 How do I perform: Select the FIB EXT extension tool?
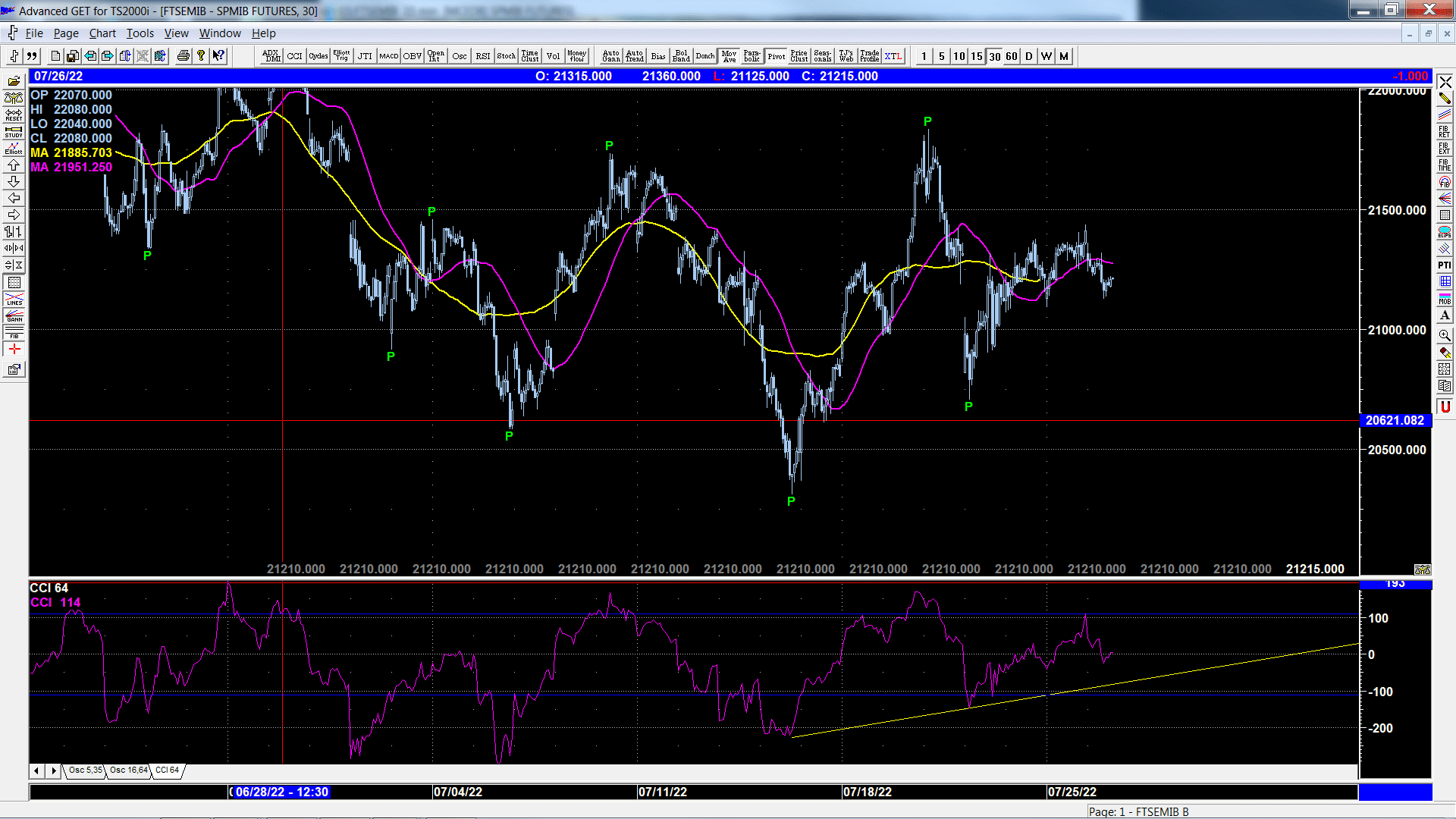(x=1445, y=148)
